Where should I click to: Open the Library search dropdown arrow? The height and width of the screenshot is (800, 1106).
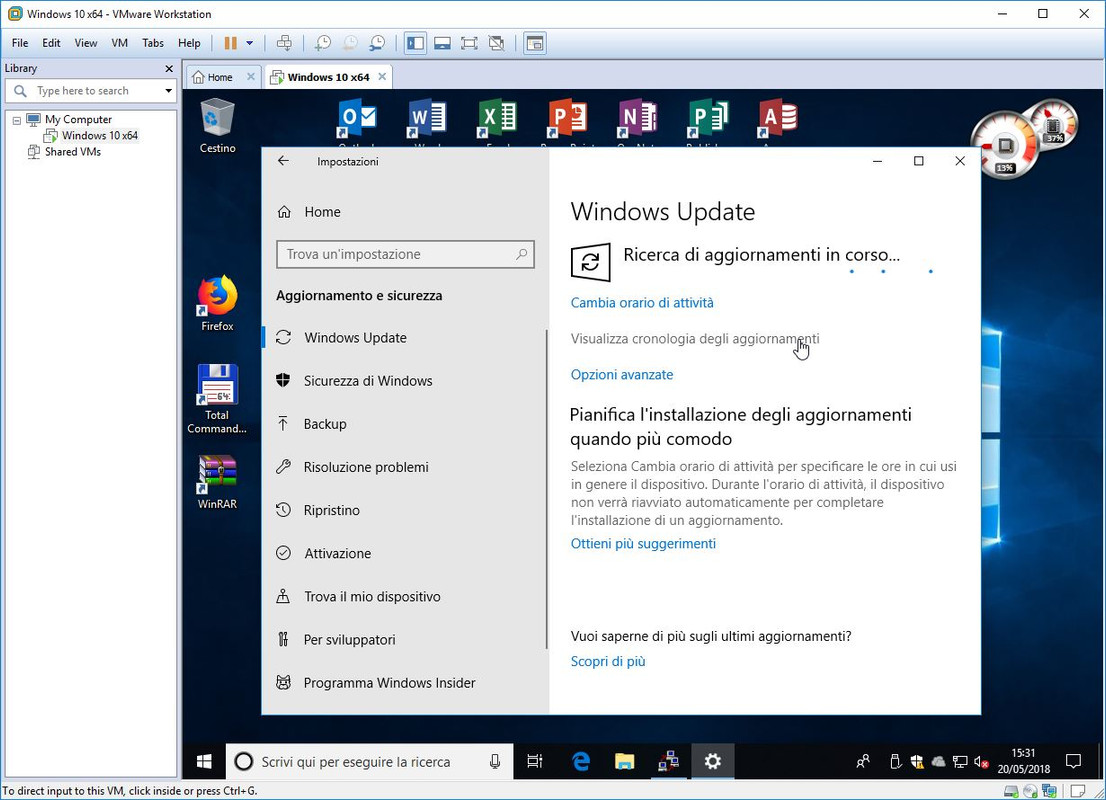(168, 90)
